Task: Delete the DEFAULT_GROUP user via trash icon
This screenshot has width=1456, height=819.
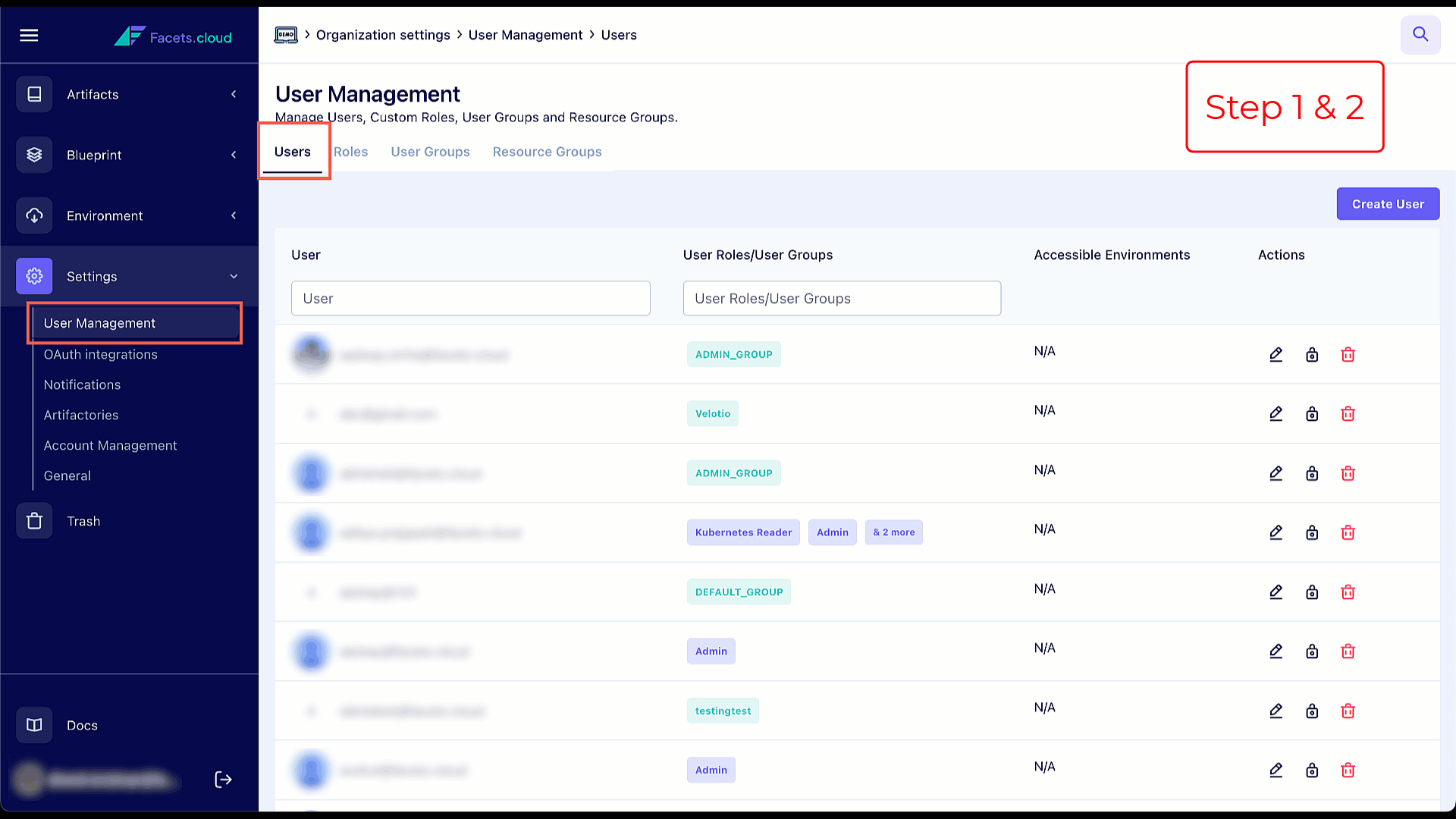Action: [x=1348, y=592]
